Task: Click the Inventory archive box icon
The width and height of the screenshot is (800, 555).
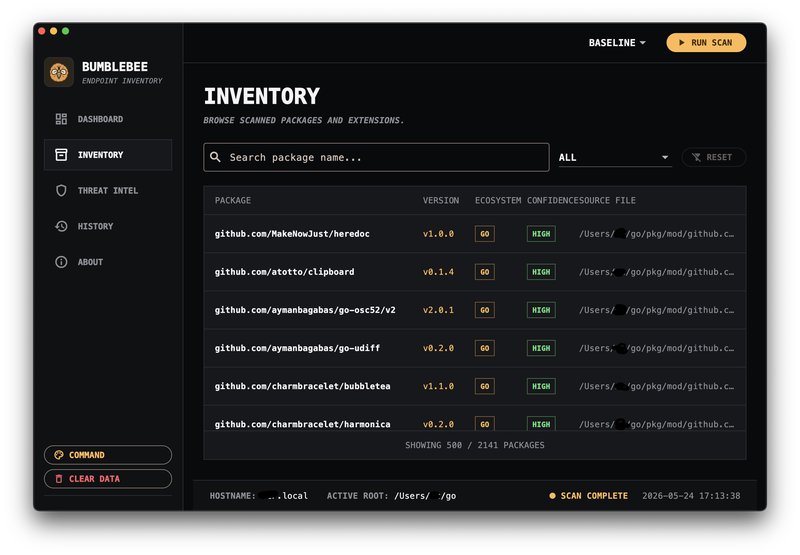Action: pos(61,155)
